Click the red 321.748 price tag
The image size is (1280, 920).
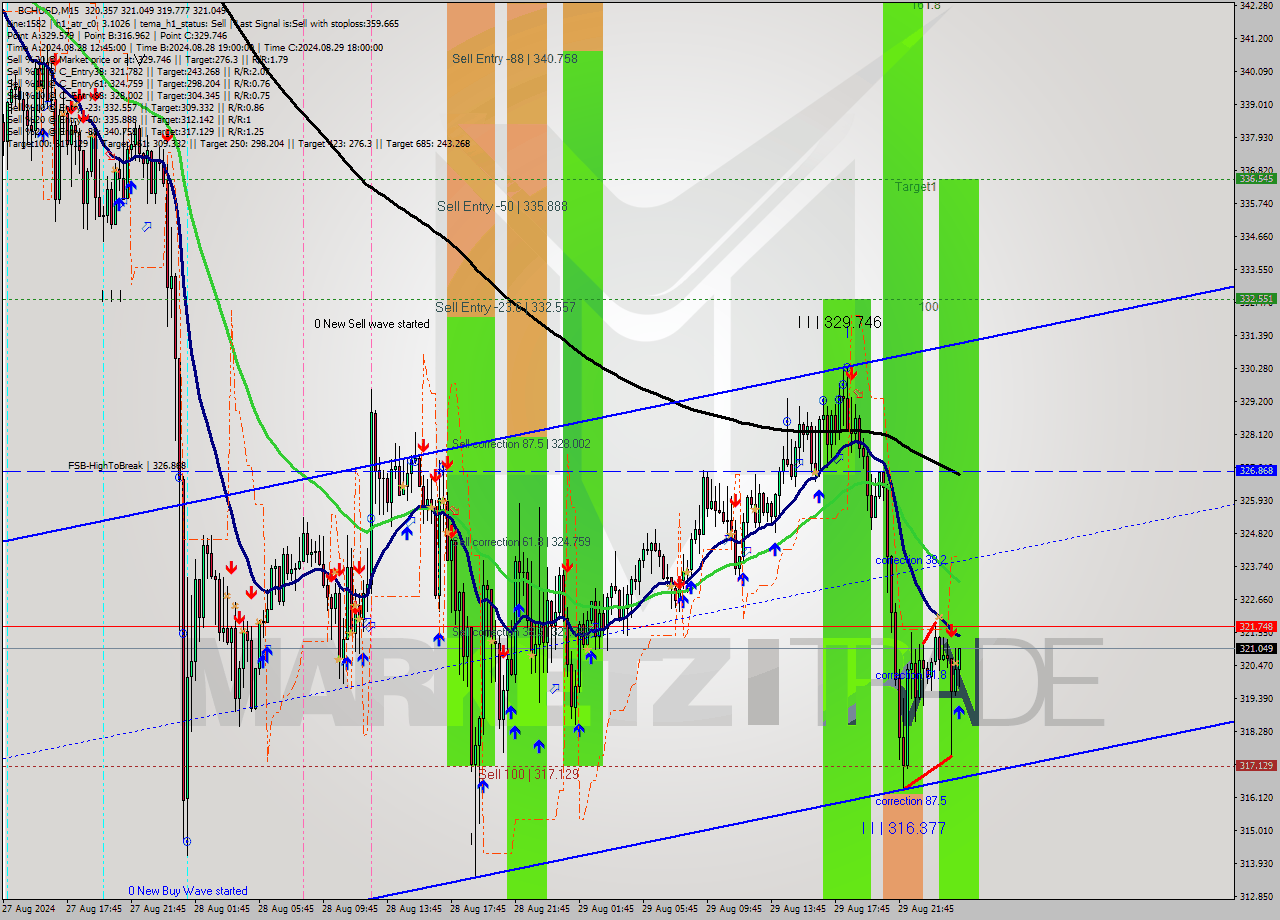click(x=1255, y=626)
